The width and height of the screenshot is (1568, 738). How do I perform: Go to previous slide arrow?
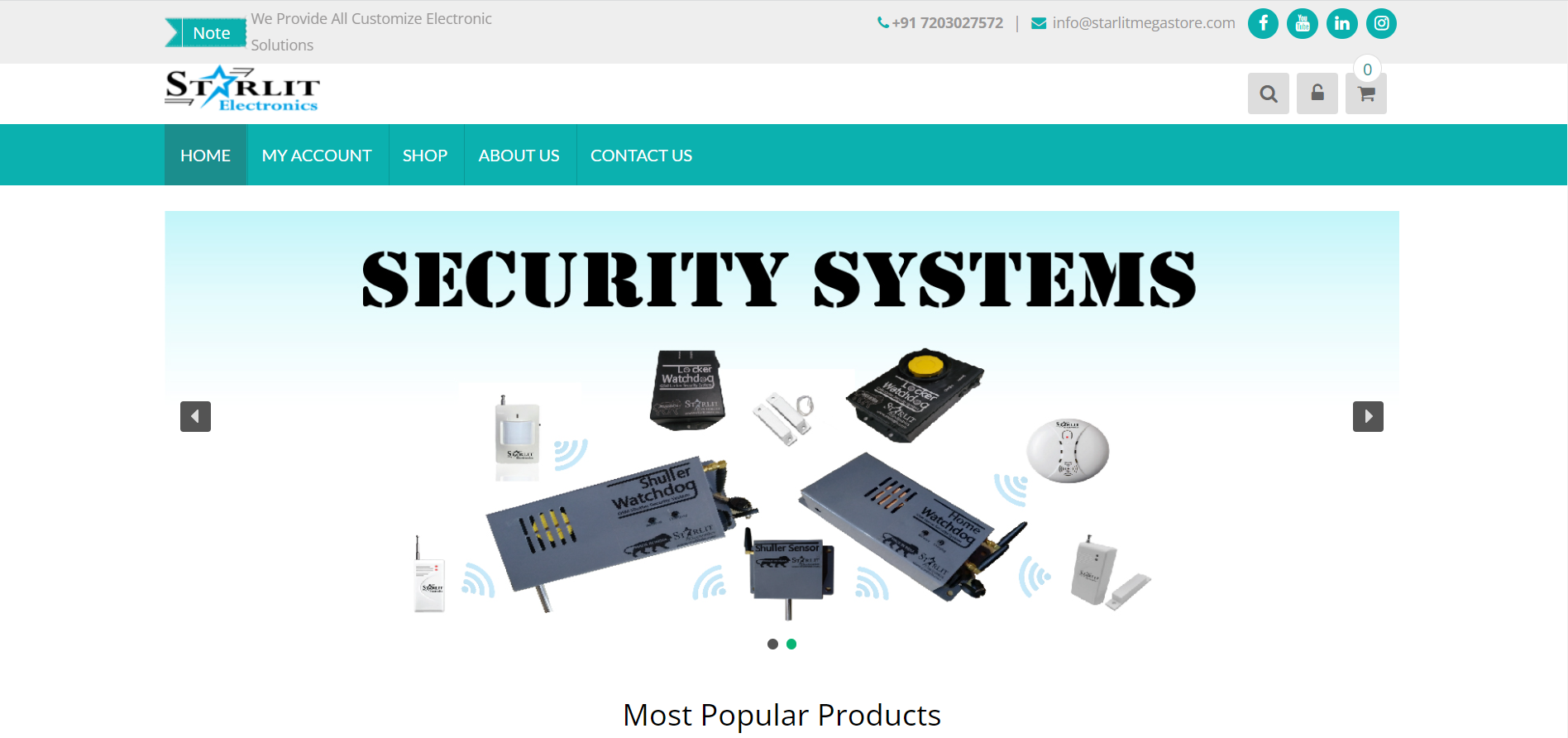[x=195, y=416]
